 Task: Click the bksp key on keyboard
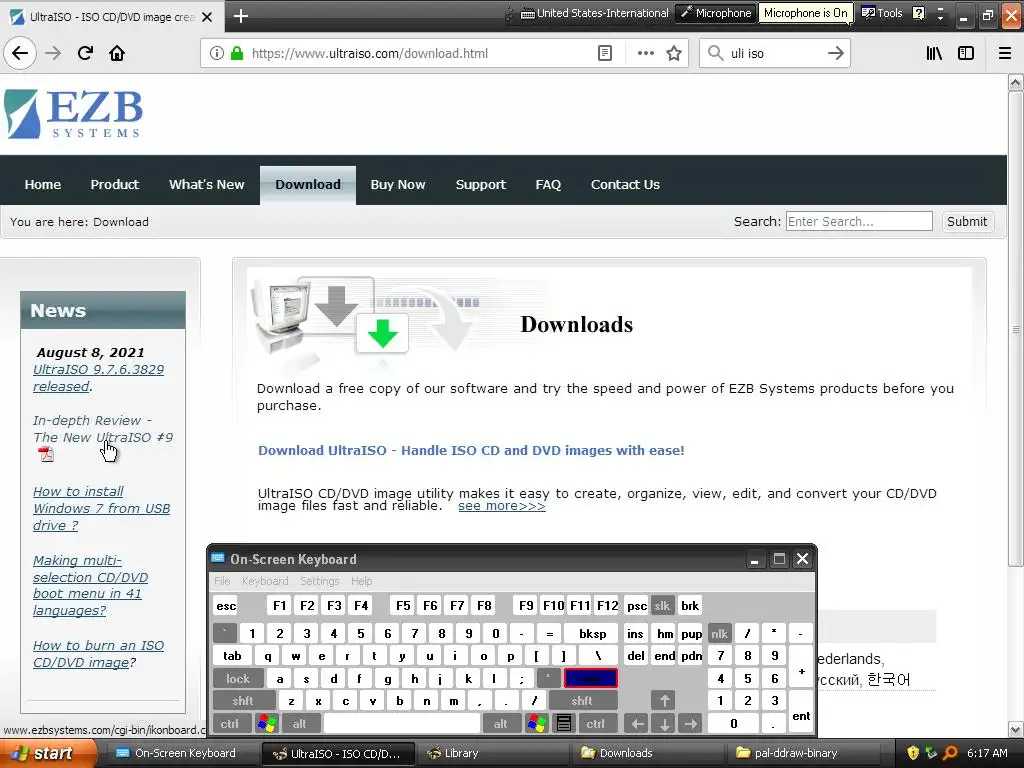592,633
